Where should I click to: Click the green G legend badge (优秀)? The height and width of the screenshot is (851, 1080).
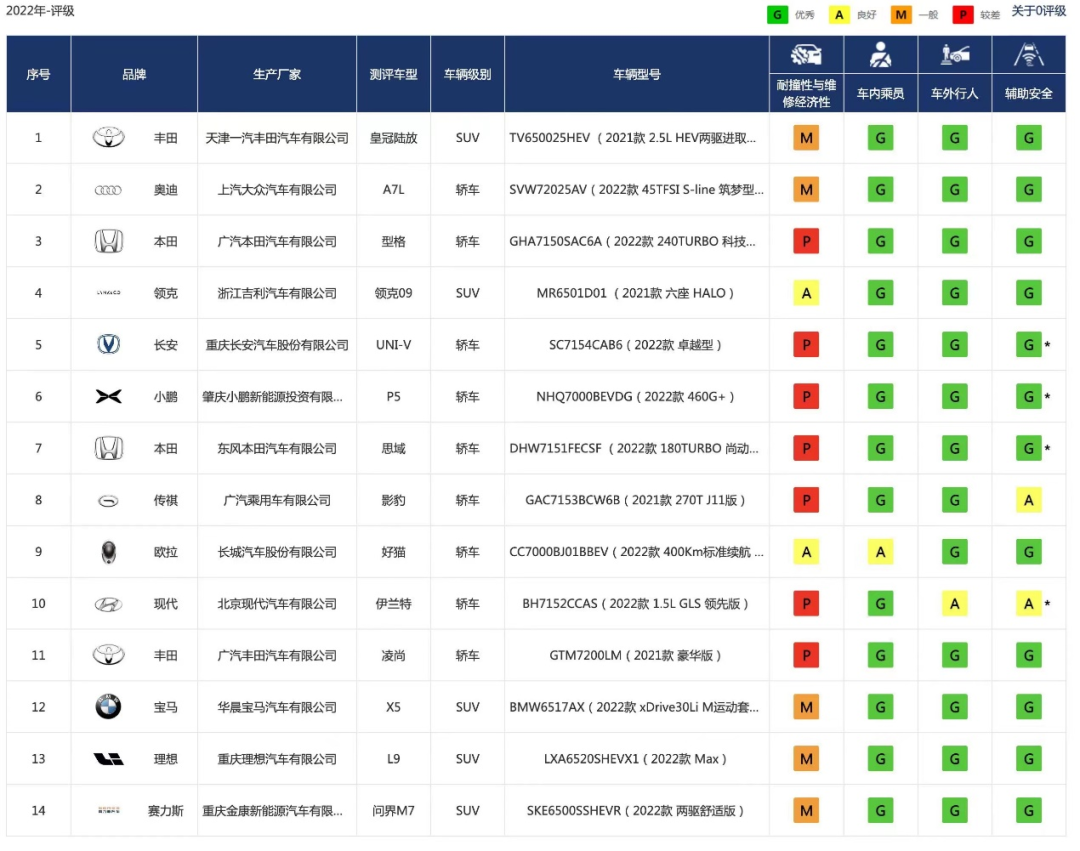(777, 14)
